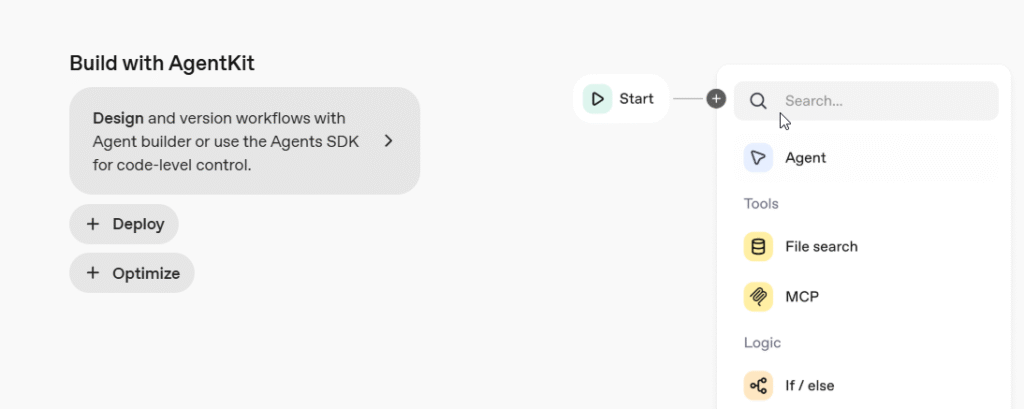Viewport: 1024px width, 409px height.
Task: Pick MCP from the Tools list
Action: [x=802, y=297]
